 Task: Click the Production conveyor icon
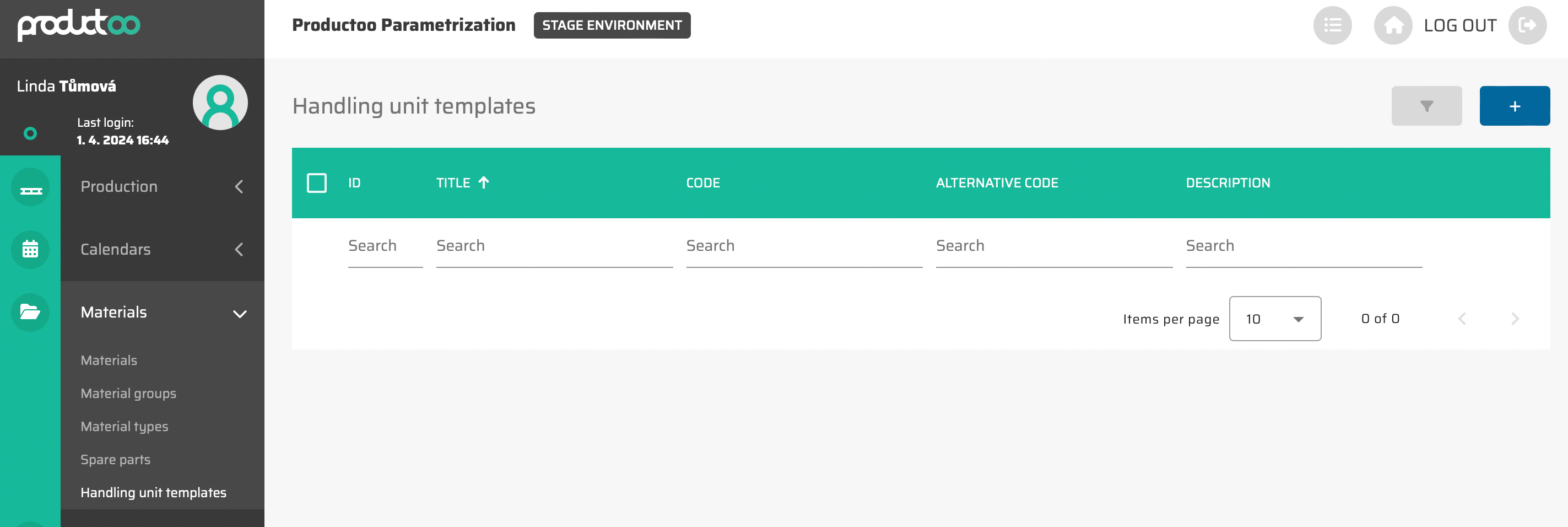[30, 187]
